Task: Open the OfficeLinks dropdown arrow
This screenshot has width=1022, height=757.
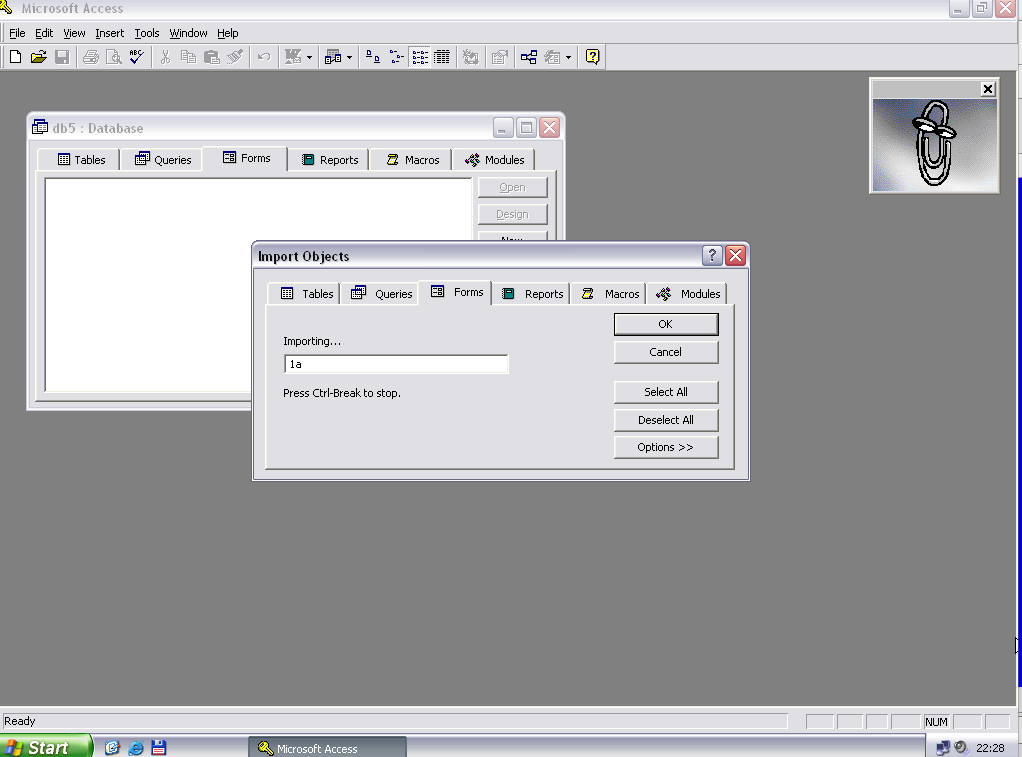Action: pos(309,57)
